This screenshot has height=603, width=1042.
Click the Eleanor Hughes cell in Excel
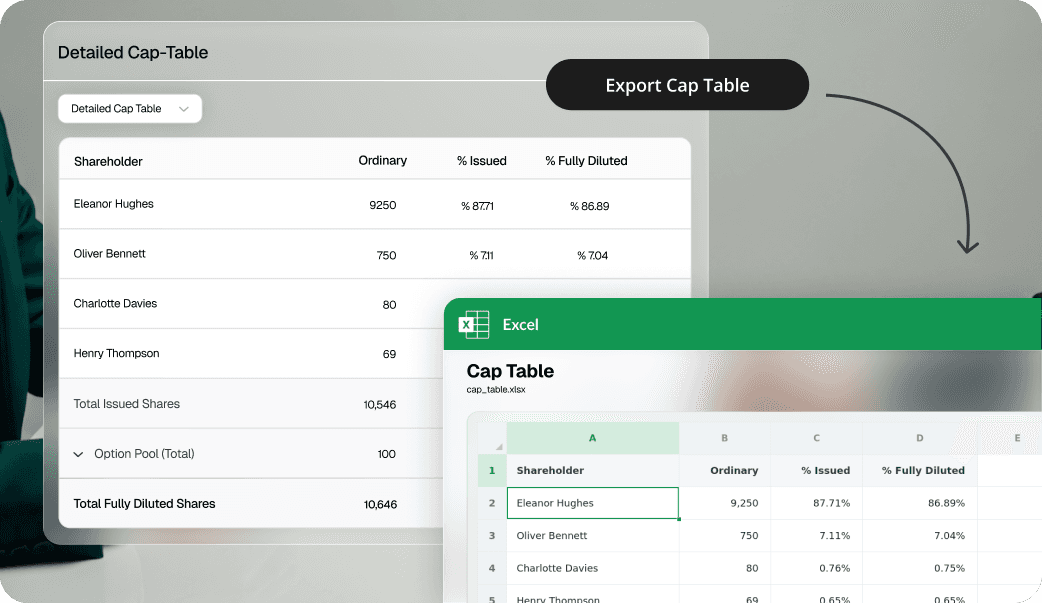[593, 503]
